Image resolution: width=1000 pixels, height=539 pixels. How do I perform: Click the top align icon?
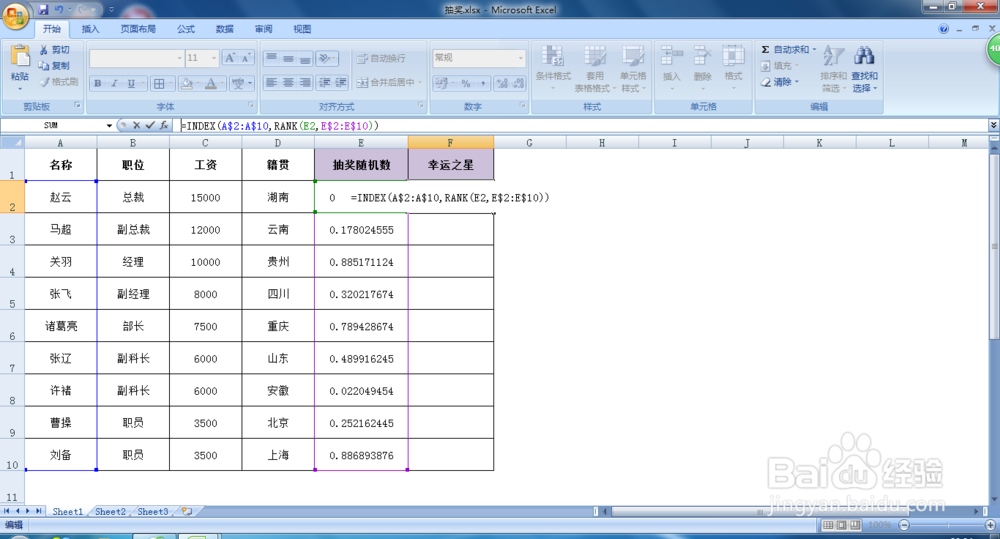(272, 58)
